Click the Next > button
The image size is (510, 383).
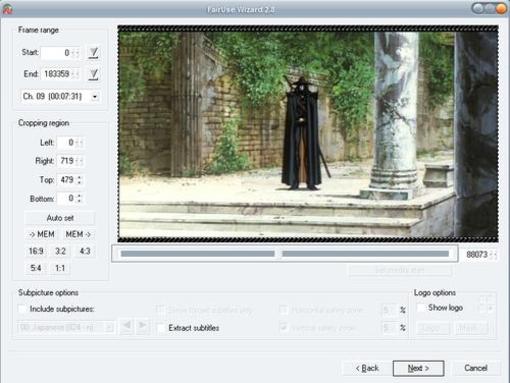tap(418, 368)
